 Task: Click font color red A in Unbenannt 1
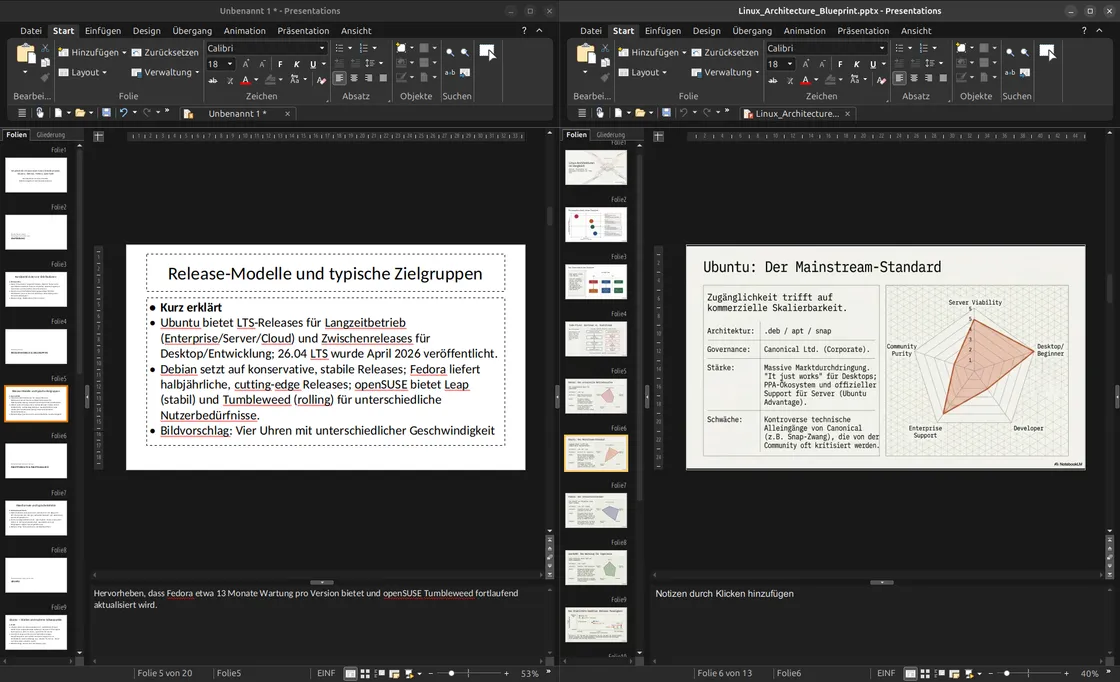pos(245,80)
